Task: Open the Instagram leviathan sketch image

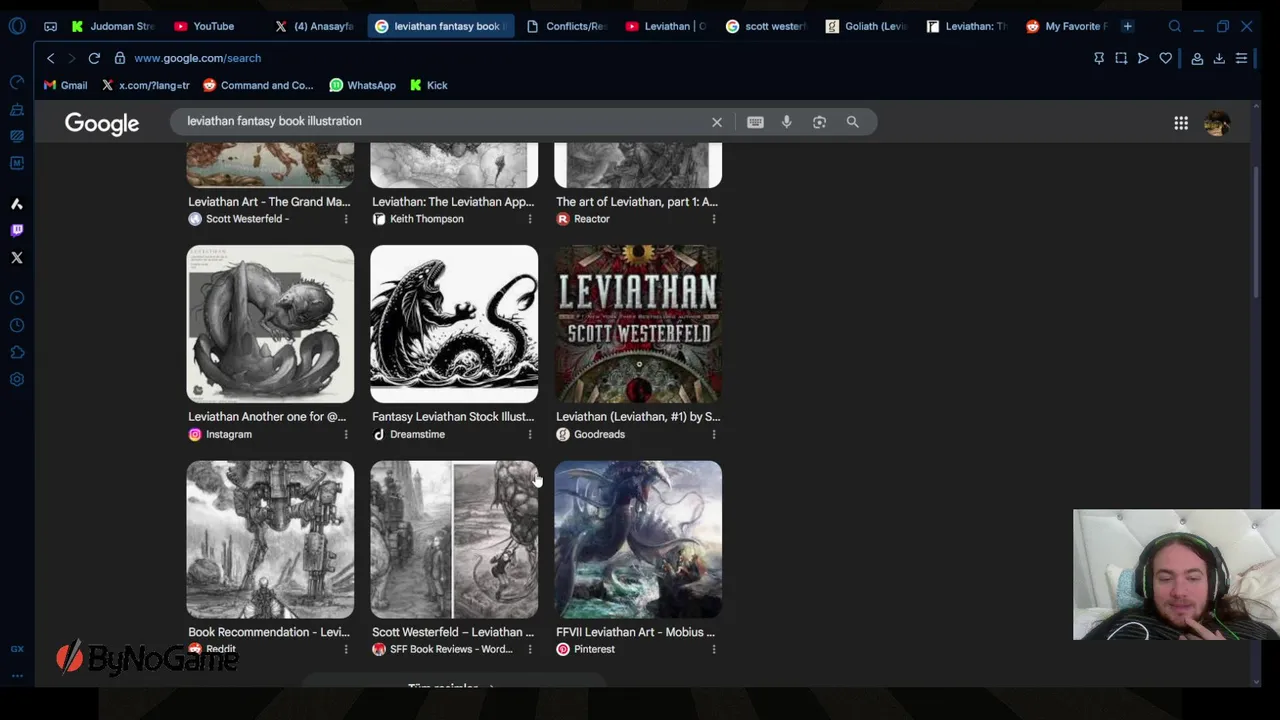Action: [x=270, y=324]
